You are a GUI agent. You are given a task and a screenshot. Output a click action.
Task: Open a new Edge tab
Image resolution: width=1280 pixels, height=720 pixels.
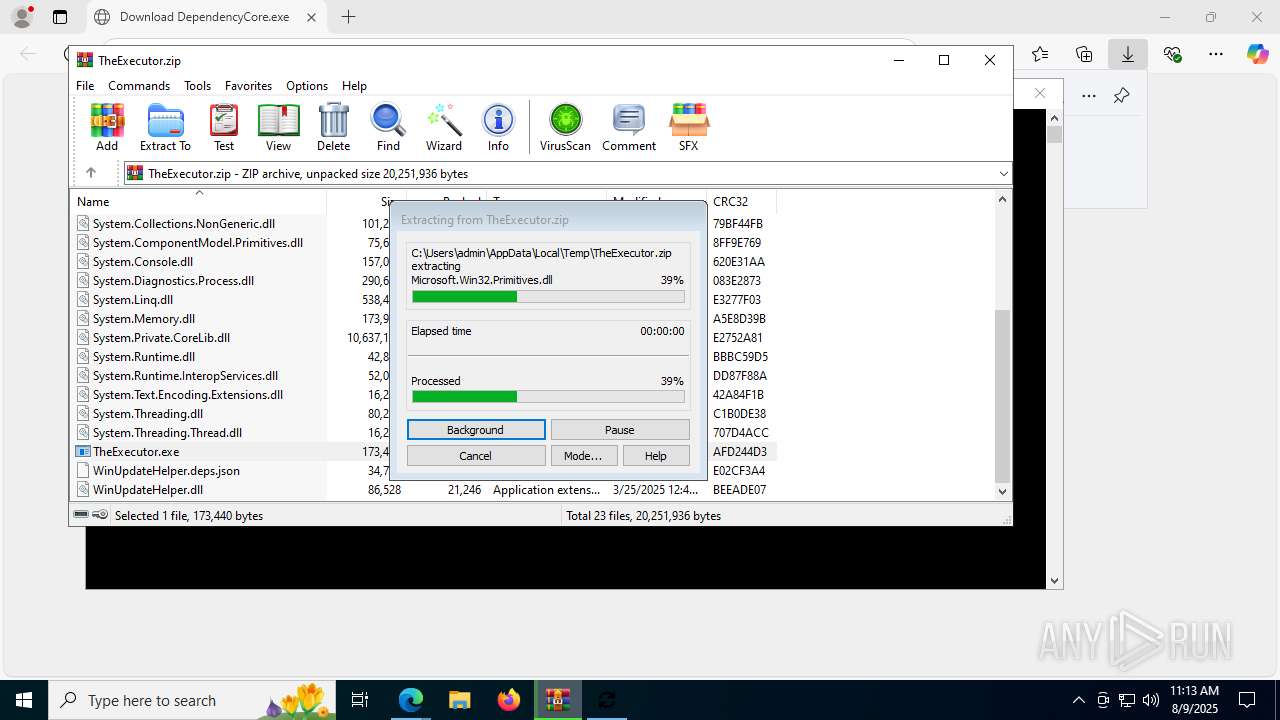point(348,17)
